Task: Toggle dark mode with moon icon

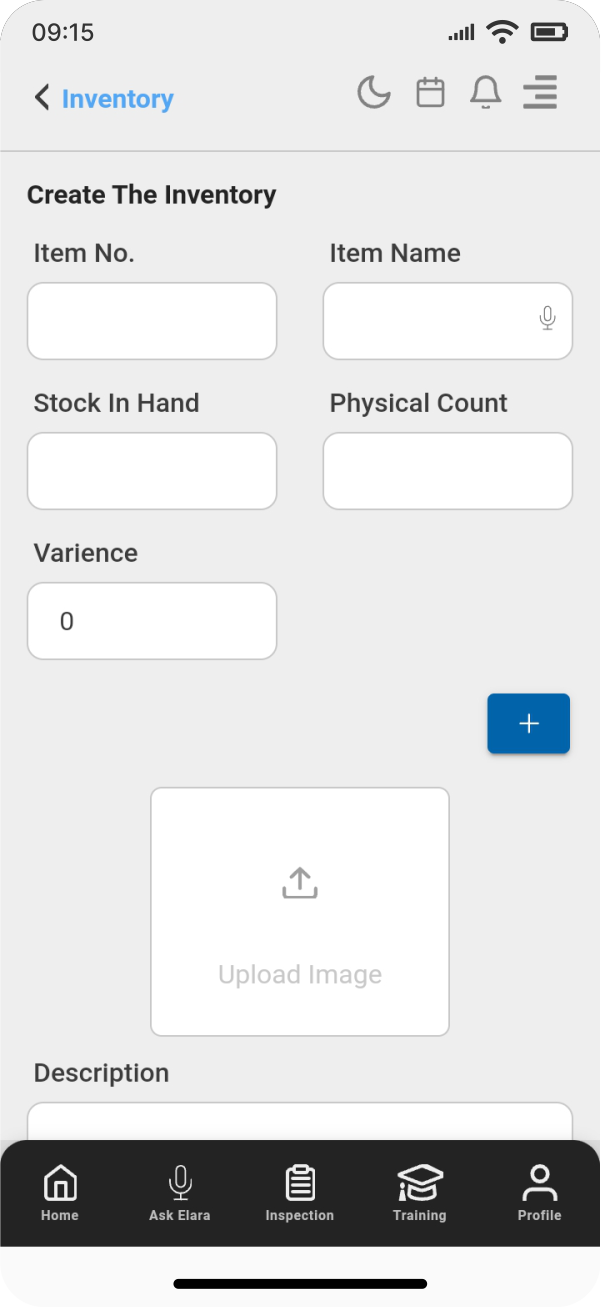Action: coord(374,94)
